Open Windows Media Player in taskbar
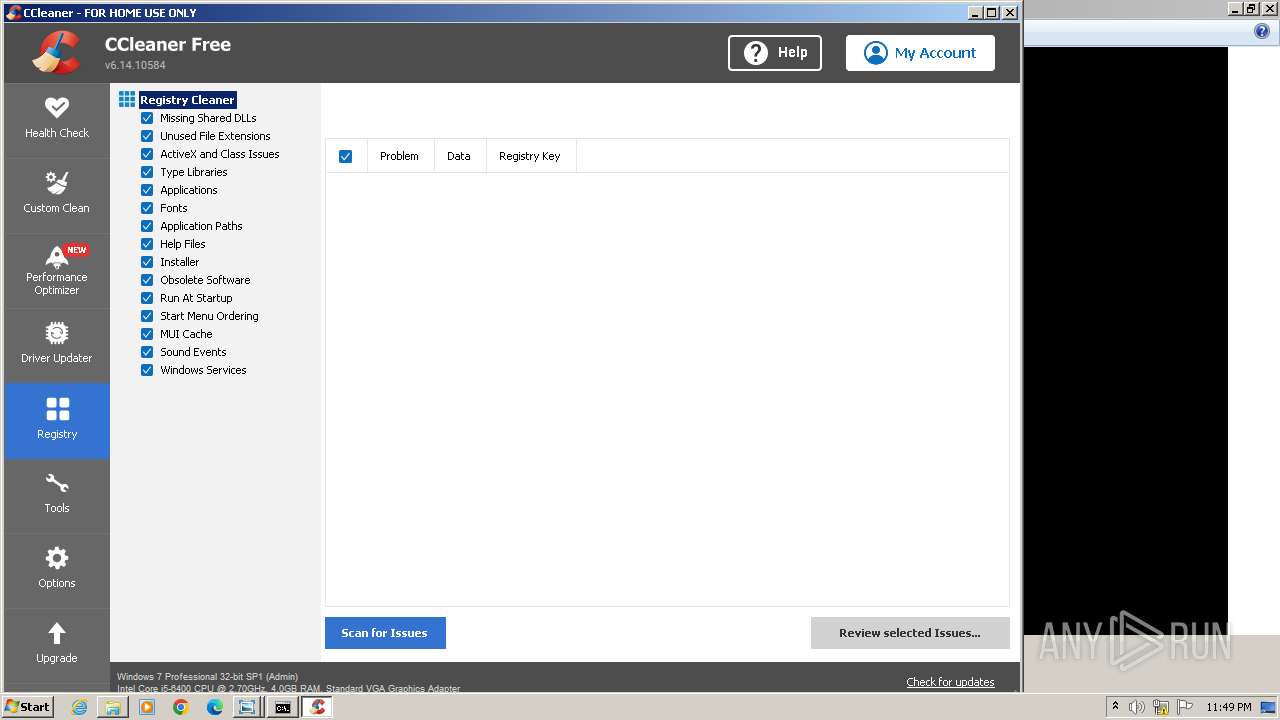Image resolution: width=1280 pixels, height=720 pixels. click(x=147, y=707)
